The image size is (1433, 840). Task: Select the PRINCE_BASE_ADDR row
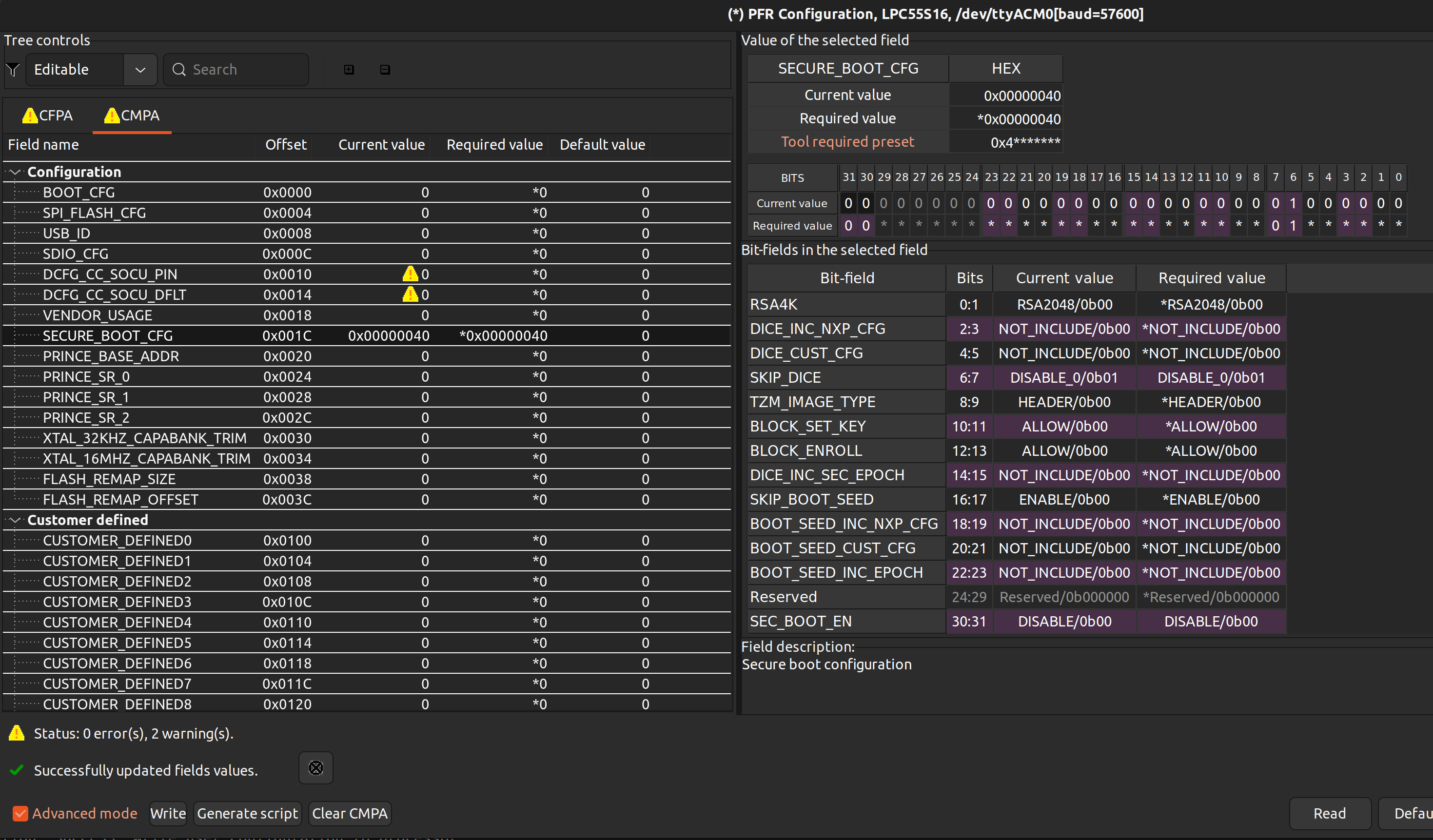tap(111, 356)
